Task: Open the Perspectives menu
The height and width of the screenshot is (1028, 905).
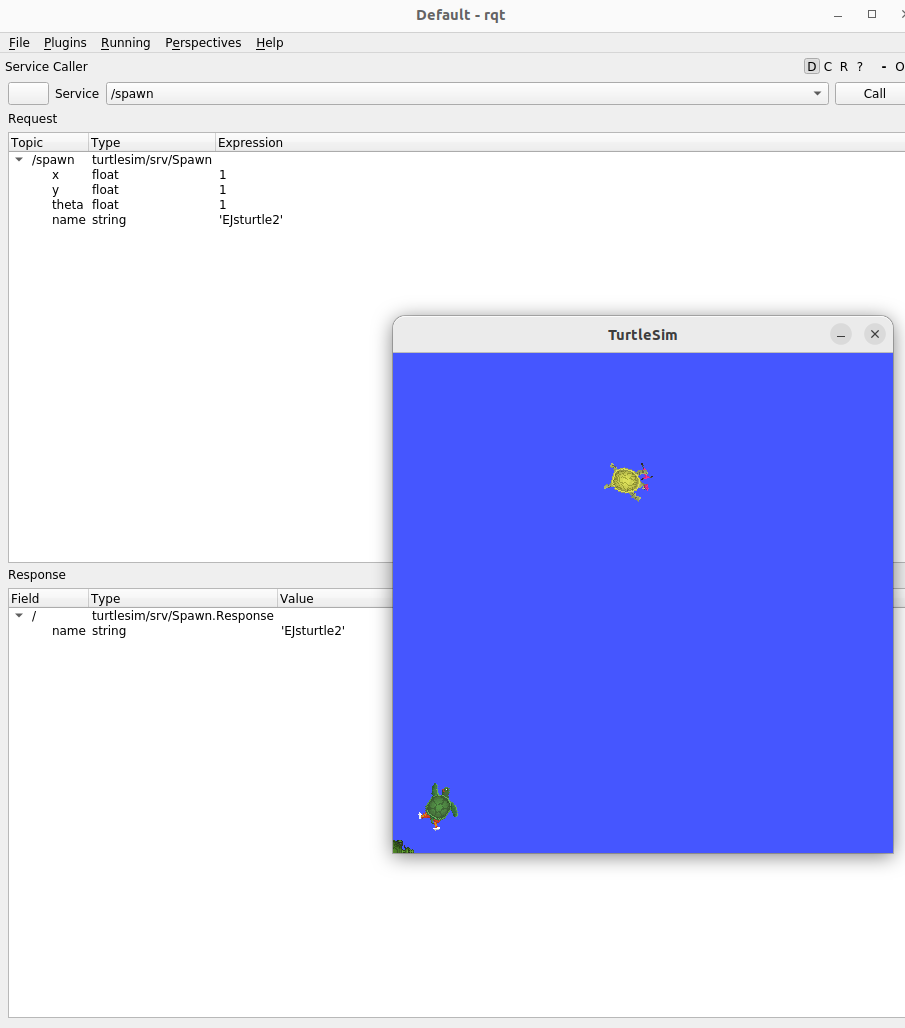Action: pyautogui.click(x=203, y=43)
